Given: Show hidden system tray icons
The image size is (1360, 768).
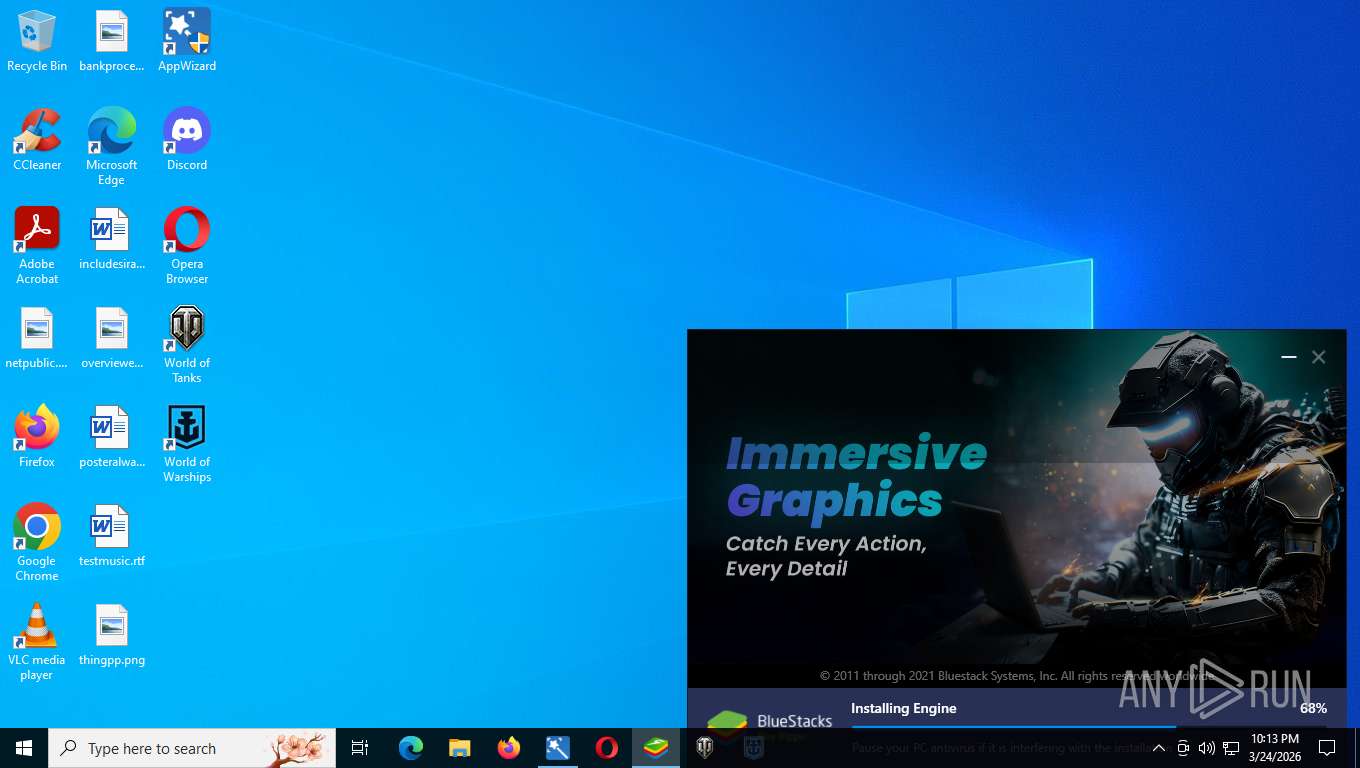Looking at the screenshot, I should [x=1159, y=748].
